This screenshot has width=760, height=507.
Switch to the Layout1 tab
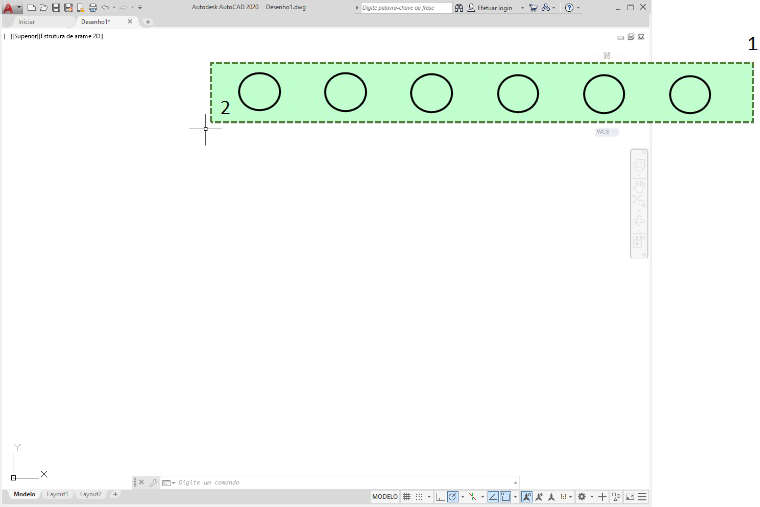[x=57, y=494]
